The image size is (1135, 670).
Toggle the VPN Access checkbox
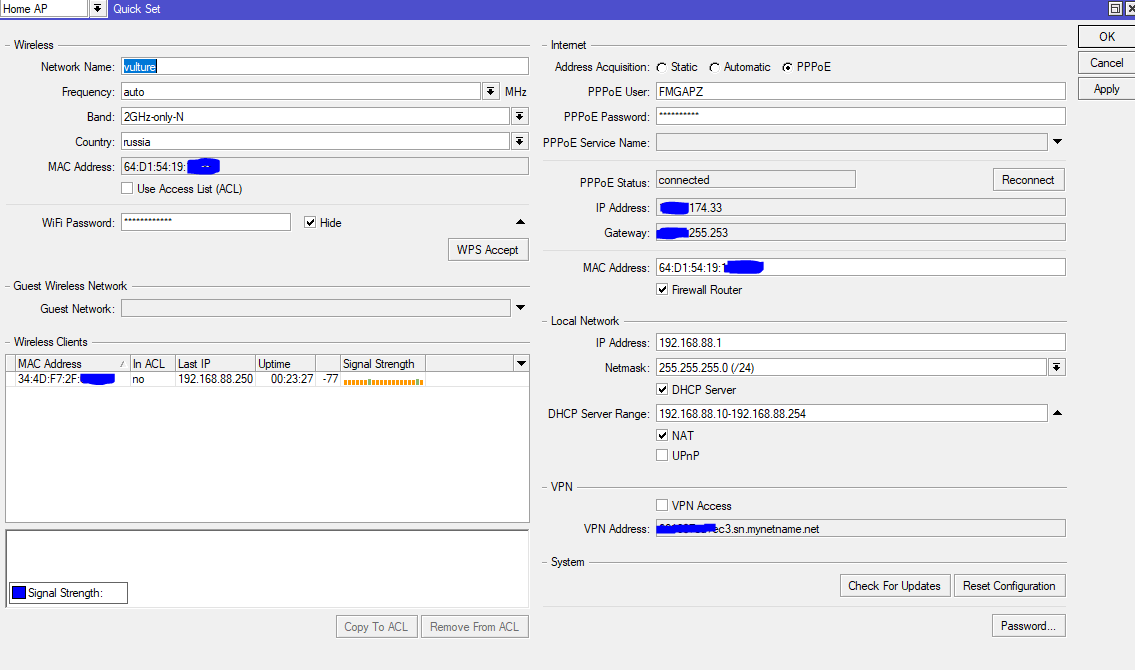[662, 505]
